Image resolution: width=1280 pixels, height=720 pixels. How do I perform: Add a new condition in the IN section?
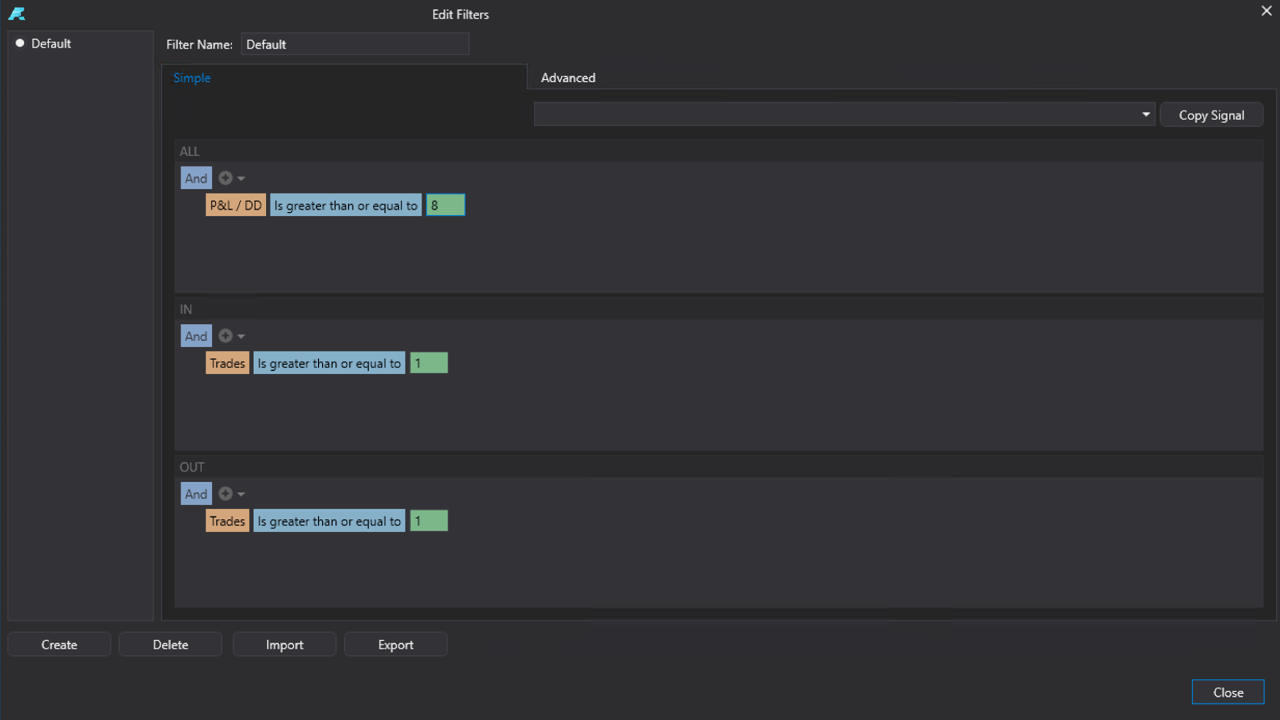coord(225,335)
